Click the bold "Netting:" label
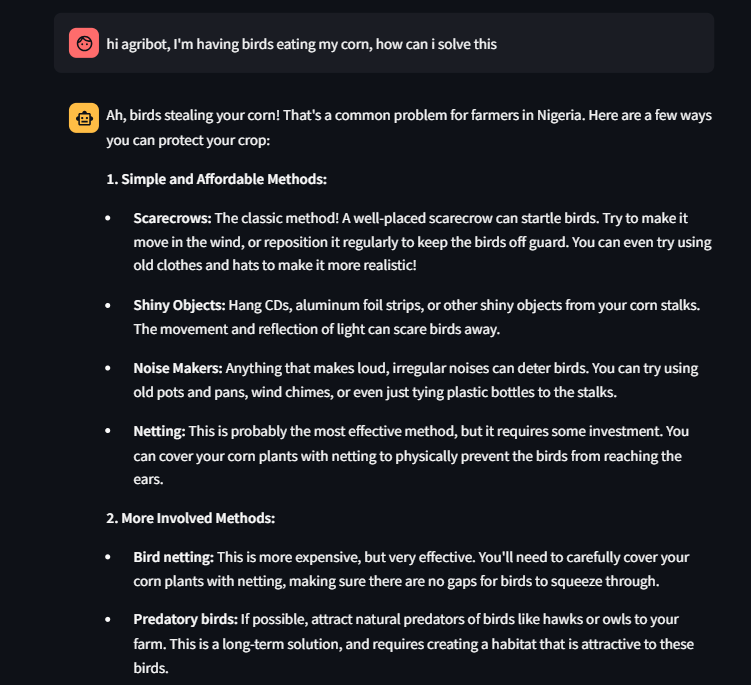The height and width of the screenshot is (685, 751). (x=159, y=431)
